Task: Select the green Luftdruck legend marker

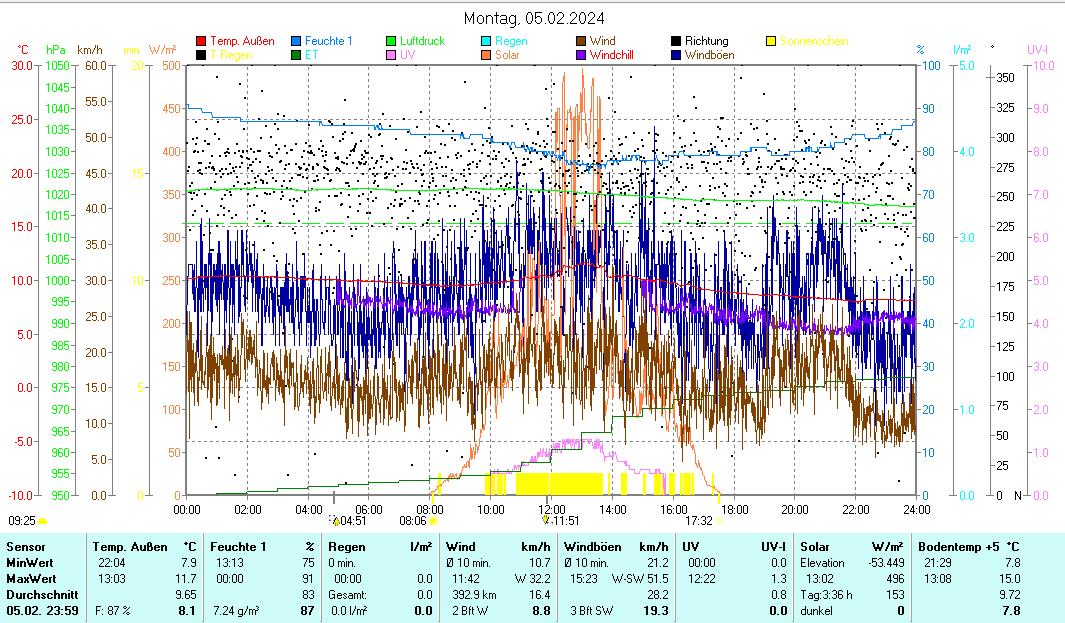Action: [391, 41]
